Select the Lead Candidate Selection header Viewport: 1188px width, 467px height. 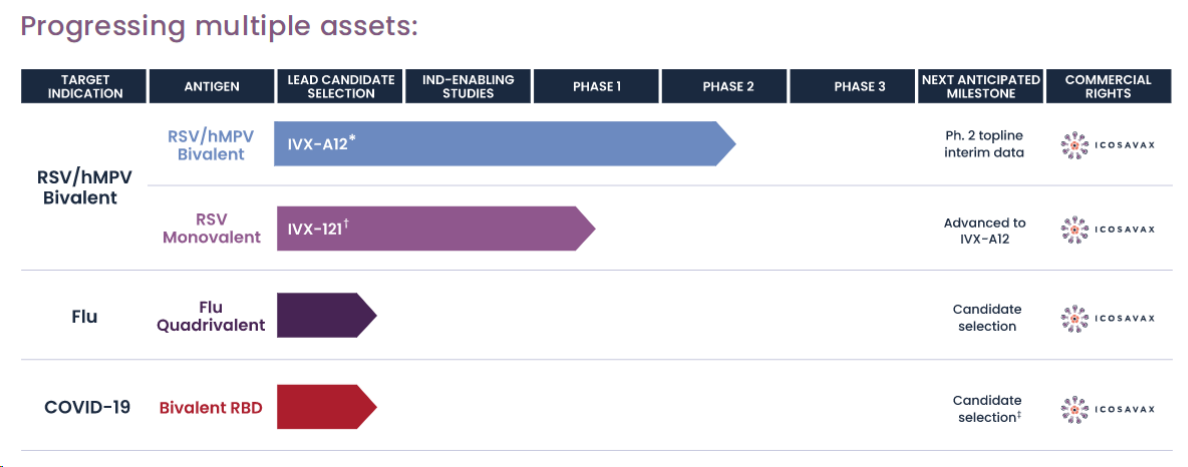pos(339,87)
